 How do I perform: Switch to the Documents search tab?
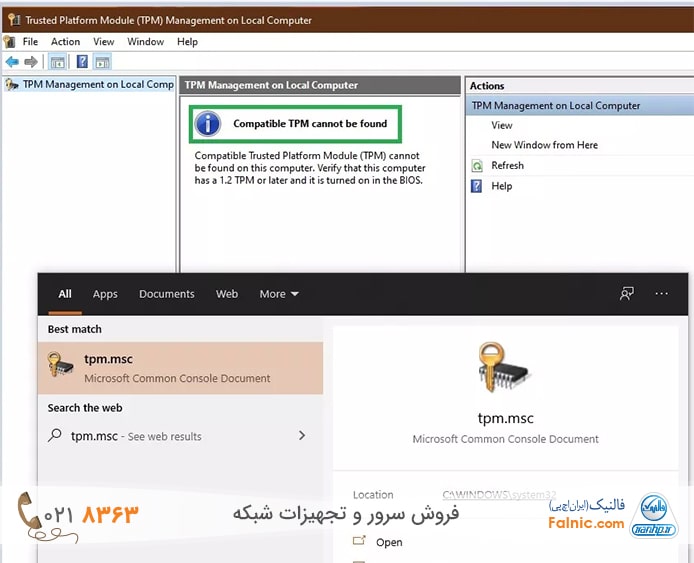point(166,294)
